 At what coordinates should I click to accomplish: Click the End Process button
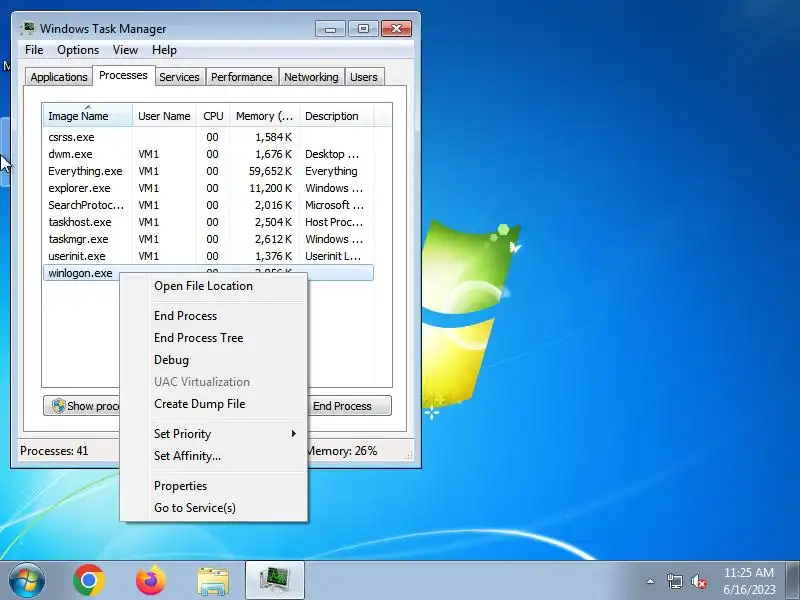coord(350,406)
